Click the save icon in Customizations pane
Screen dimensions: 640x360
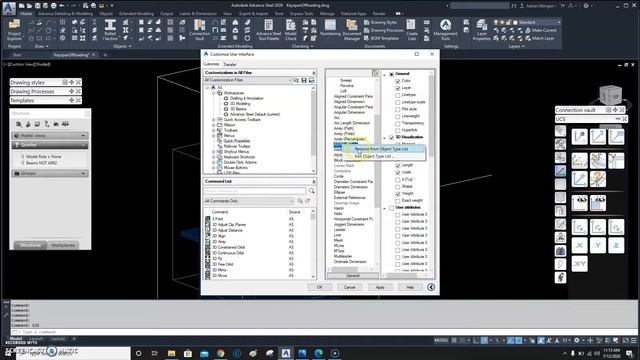(x=304, y=80)
